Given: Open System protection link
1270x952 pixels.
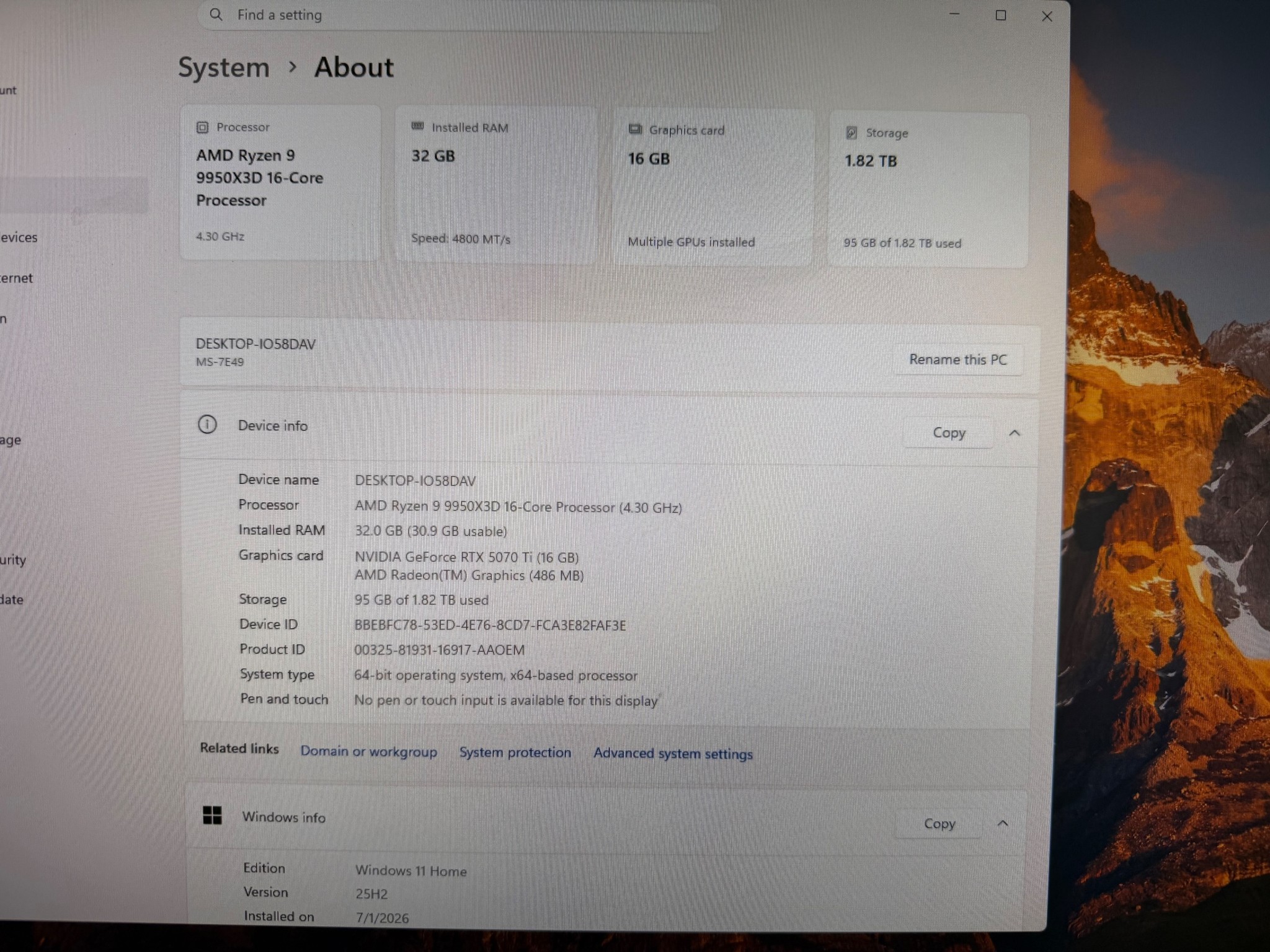Looking at the screenshot, I should (x=515, y=752).
